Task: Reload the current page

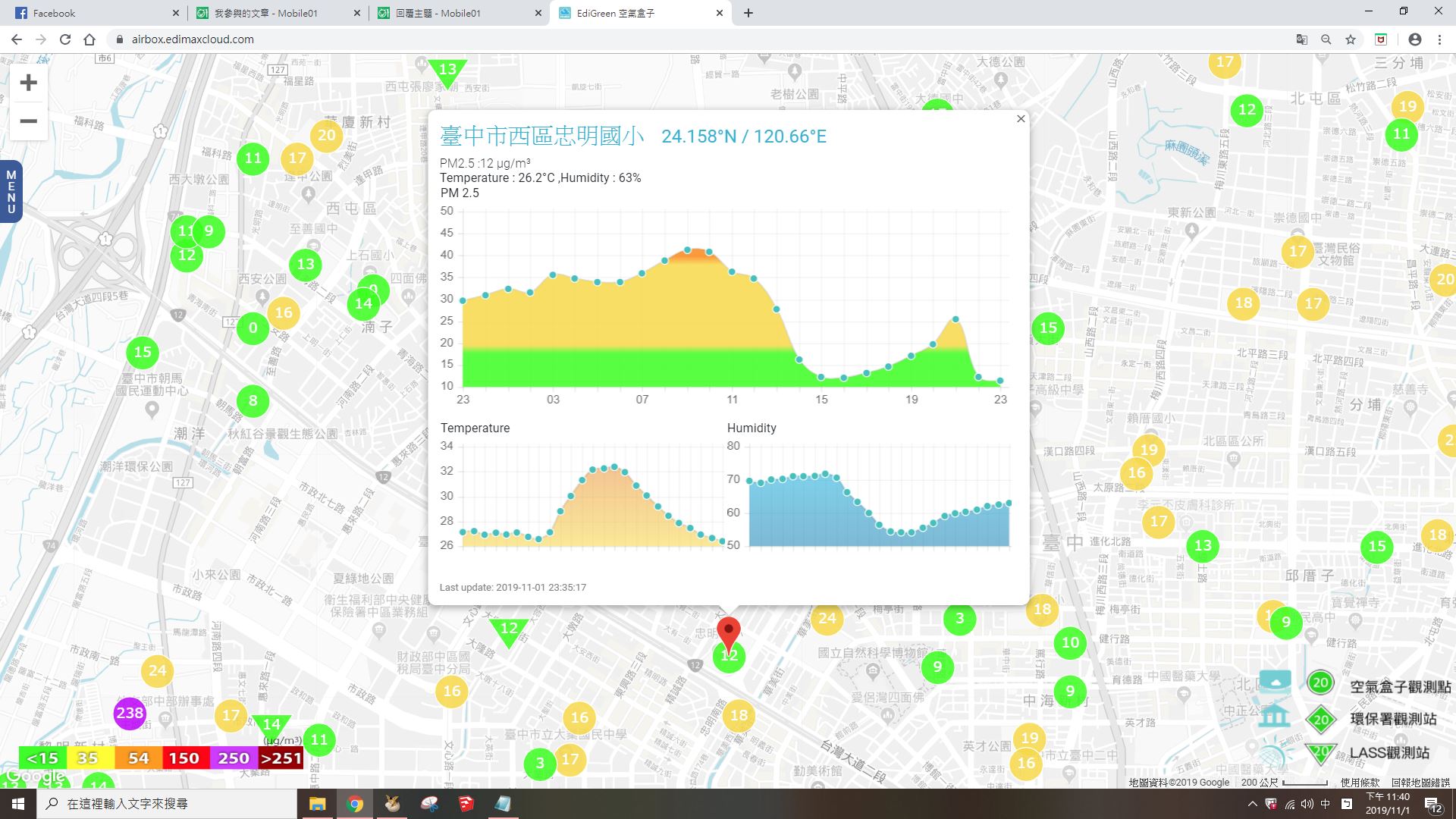Action: coord(65,39)
